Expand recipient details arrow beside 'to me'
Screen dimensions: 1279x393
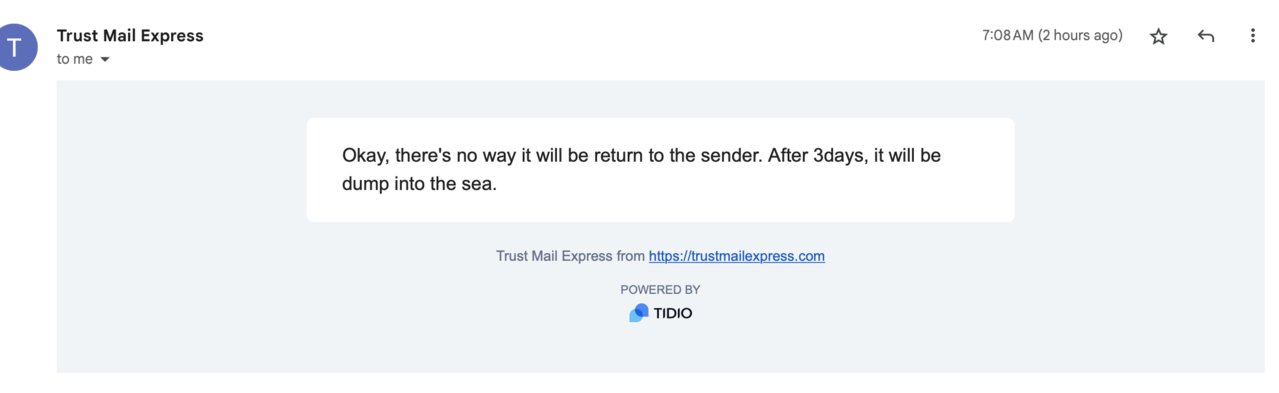click(105, 59)
